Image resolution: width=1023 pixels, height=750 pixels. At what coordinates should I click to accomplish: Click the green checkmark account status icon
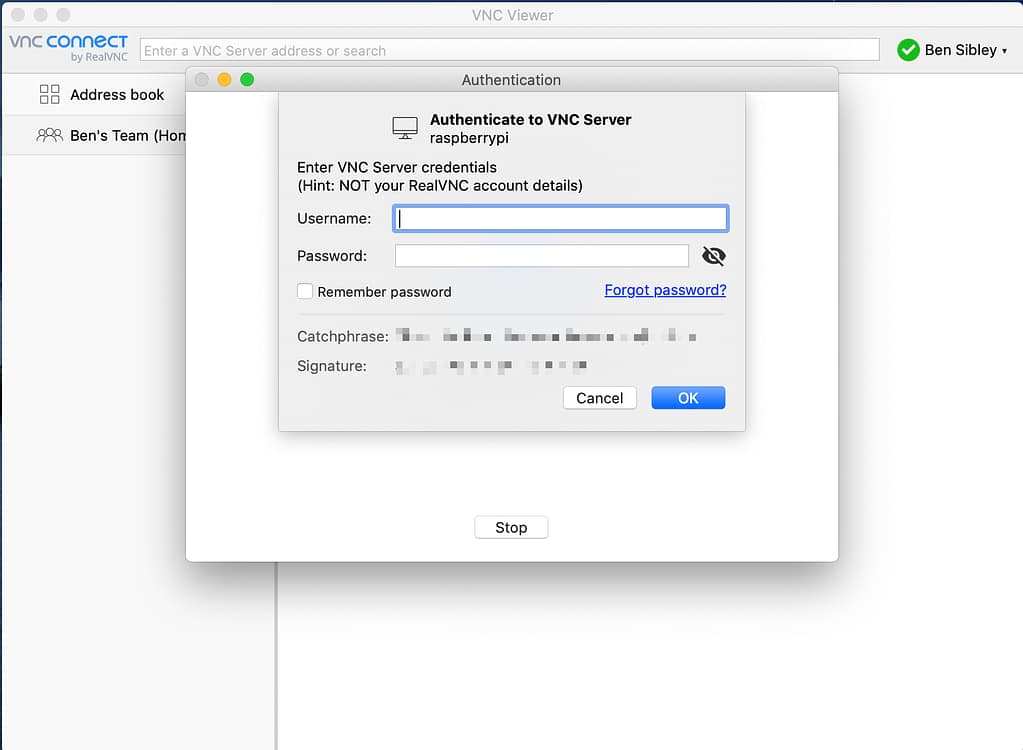[908, 50]
